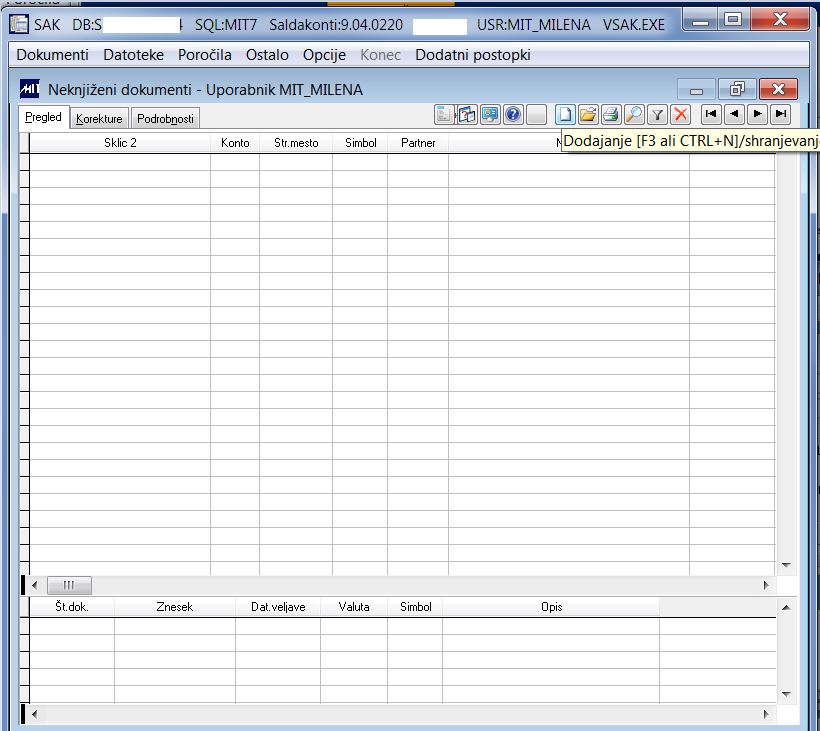The width and height of the screenshot is (820, 731).
Task: Click the monitor screen toolbar icon
Action: coord(490,115)
